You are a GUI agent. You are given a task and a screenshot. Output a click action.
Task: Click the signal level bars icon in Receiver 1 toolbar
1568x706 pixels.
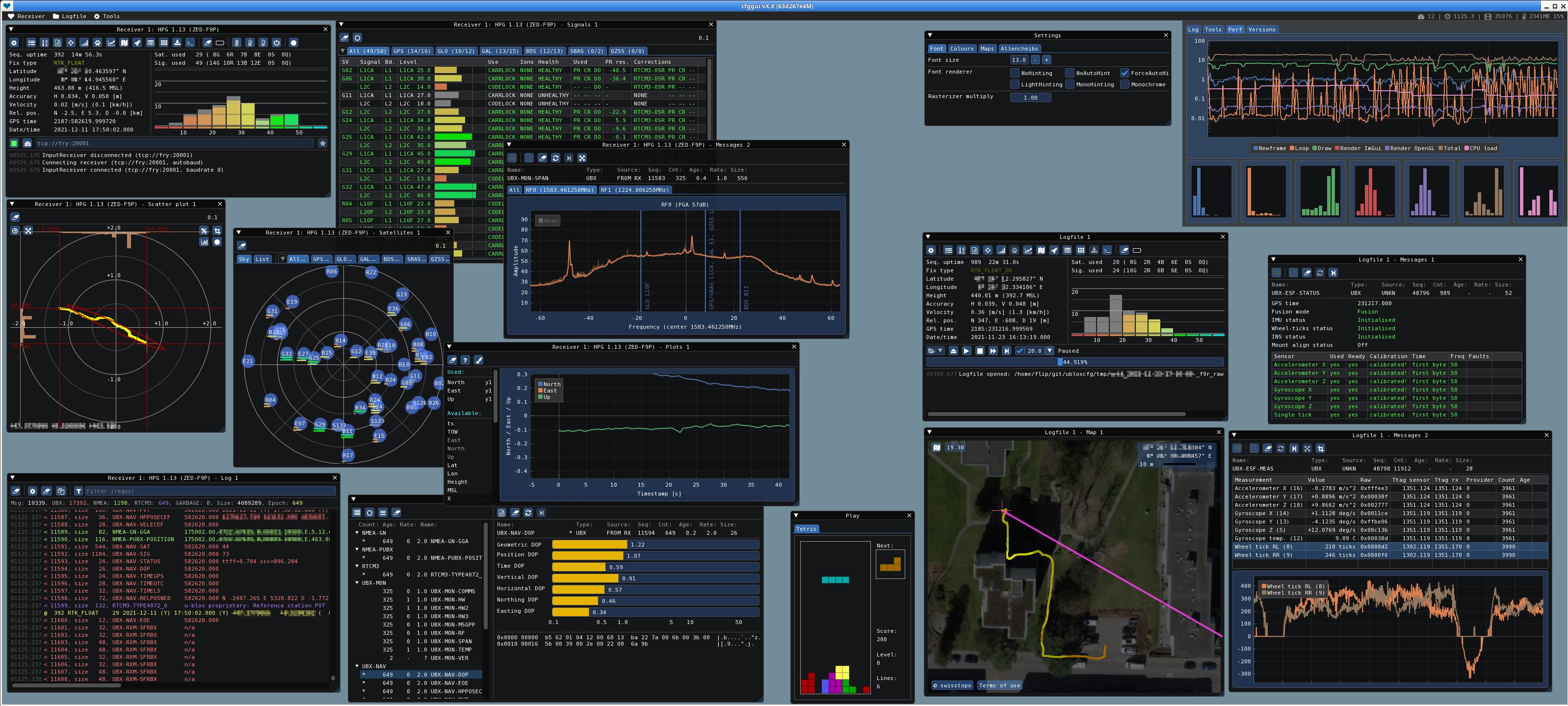(84, 43)
